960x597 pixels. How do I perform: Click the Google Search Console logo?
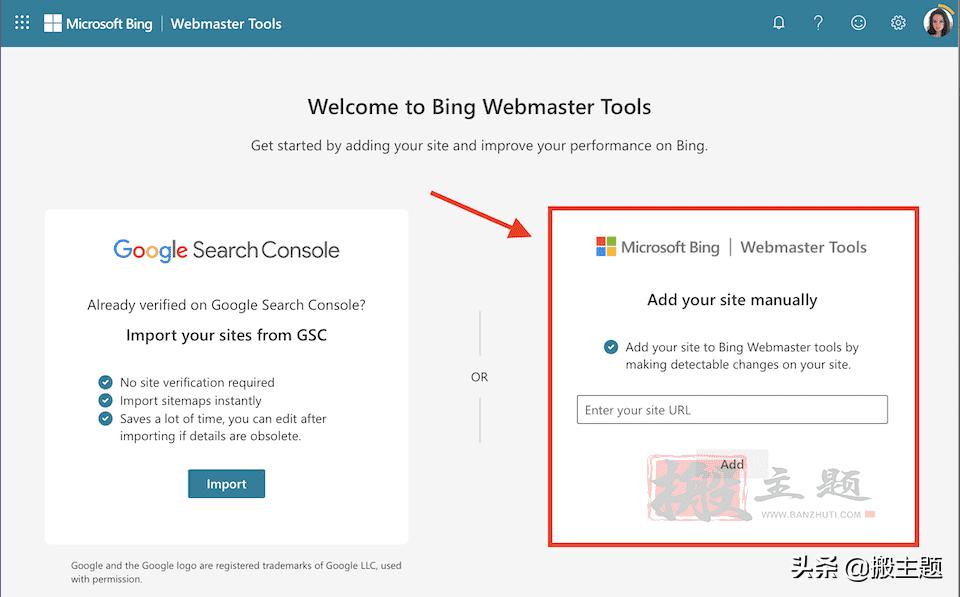click(226, 250)
